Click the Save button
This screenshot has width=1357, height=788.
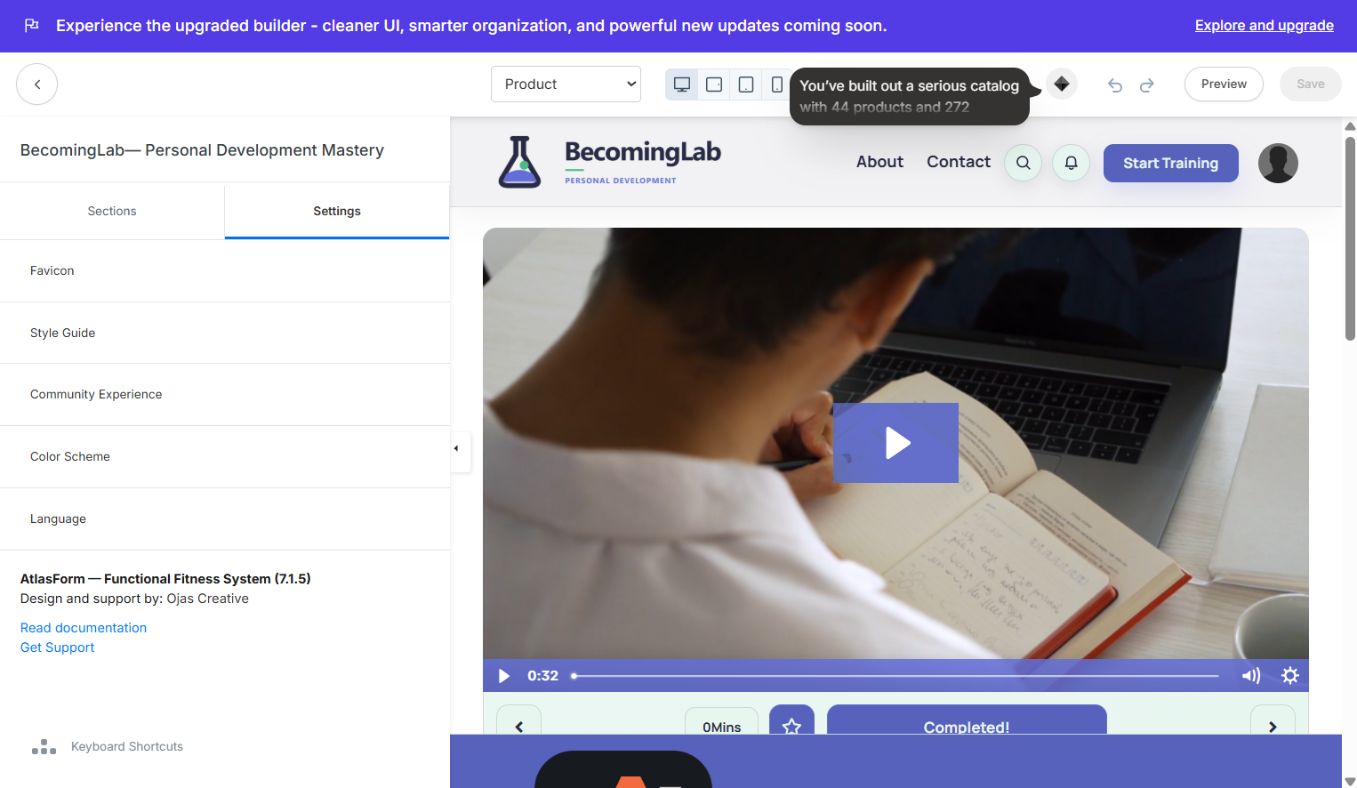(1310, 84)
